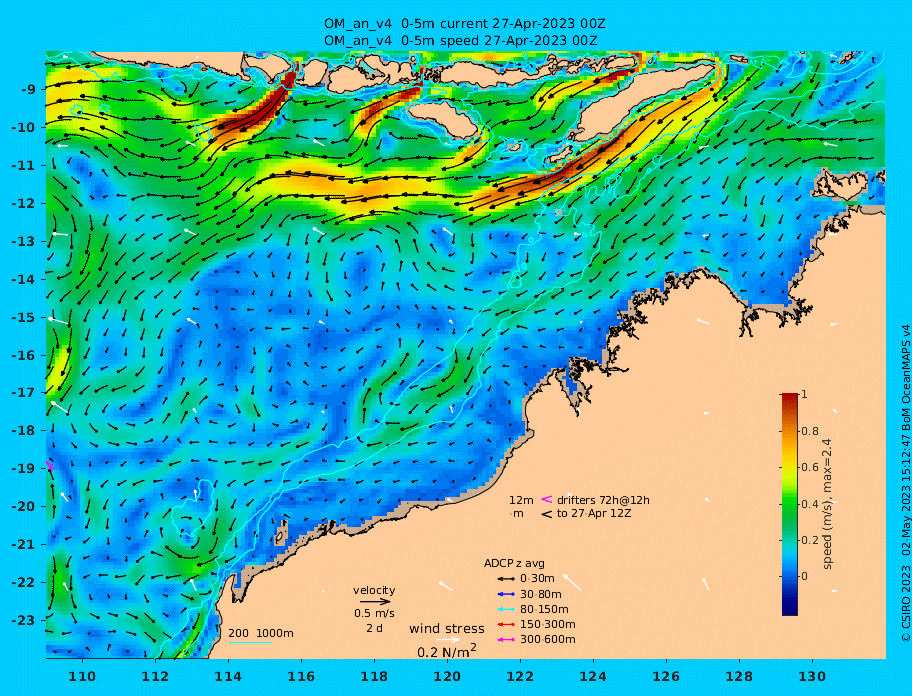
Task: Click the magenta drifter marker near latitude -19
Action: coord(50,466)
